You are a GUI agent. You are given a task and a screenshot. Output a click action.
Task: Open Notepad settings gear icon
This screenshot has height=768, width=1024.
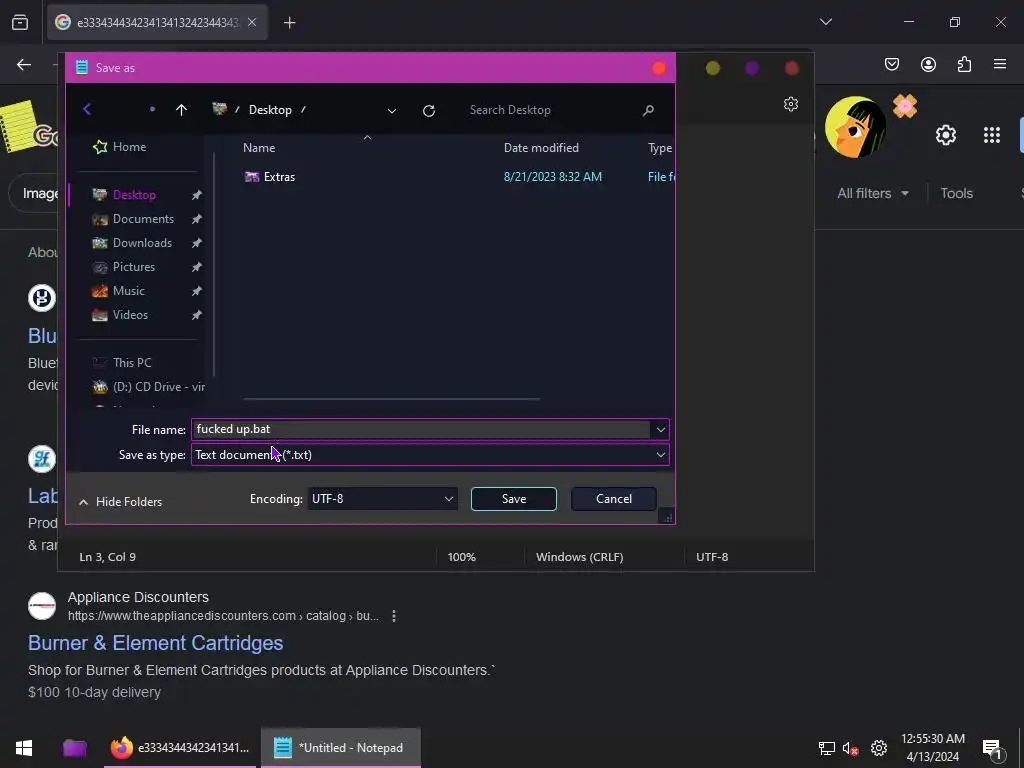pyautogui.click(x=791, y=104)
